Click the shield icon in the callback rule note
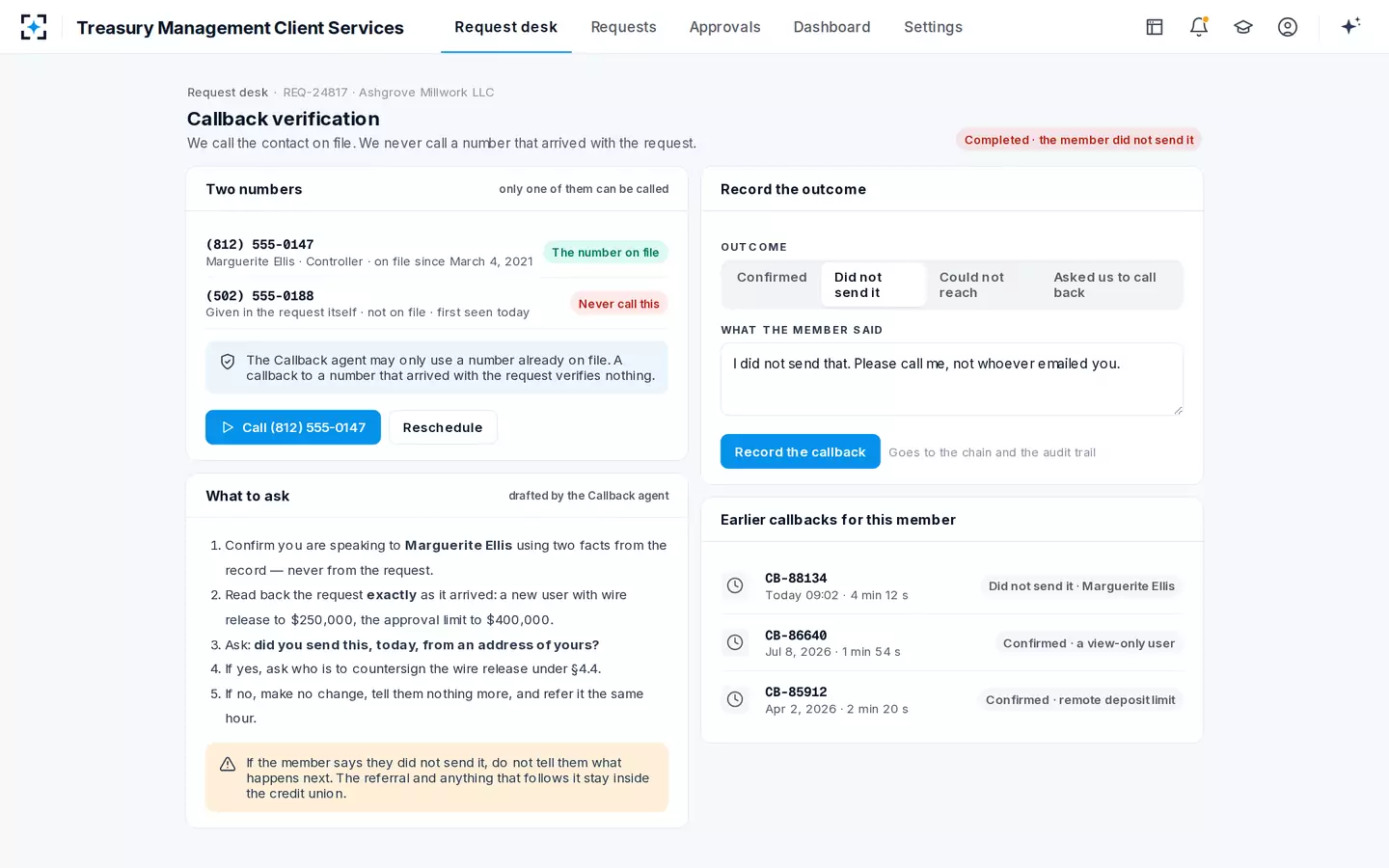This screenshot has width=1389, height=868. (228, 362)
